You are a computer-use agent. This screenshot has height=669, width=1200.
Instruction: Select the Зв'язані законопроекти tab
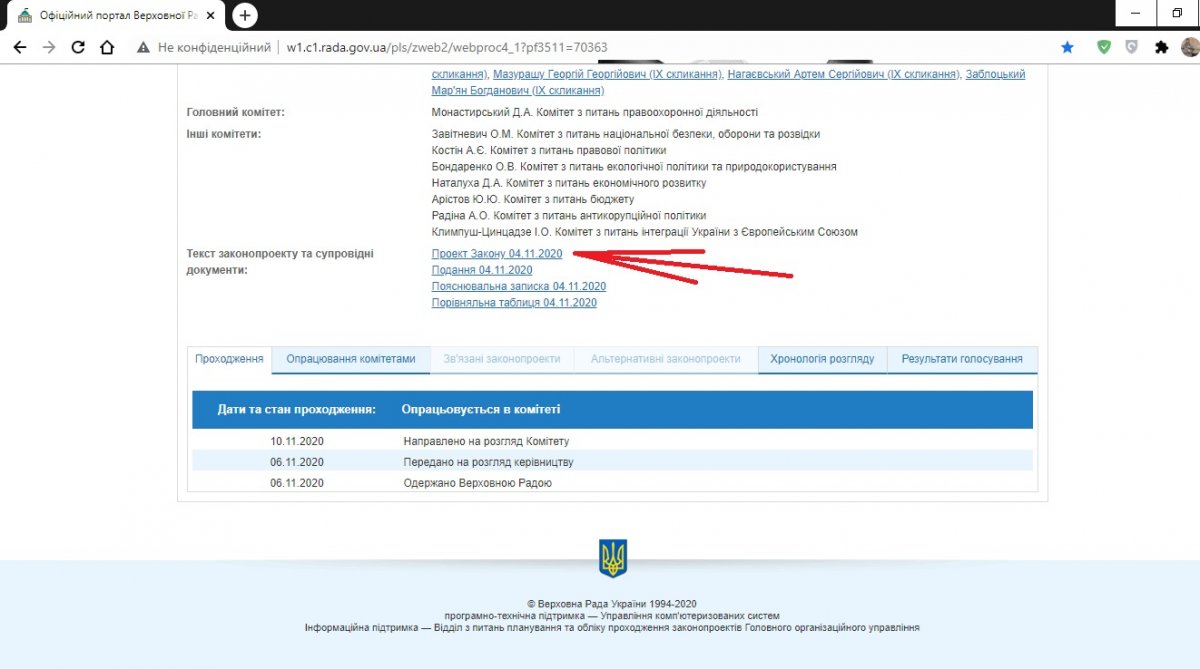(502, 359)
